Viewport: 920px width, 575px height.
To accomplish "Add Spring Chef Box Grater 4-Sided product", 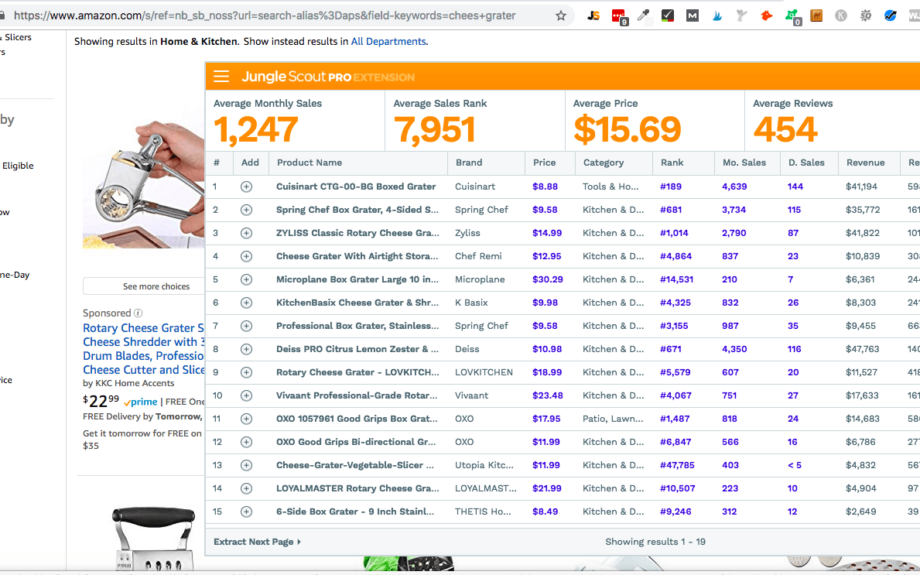I will tap(246, 210).
